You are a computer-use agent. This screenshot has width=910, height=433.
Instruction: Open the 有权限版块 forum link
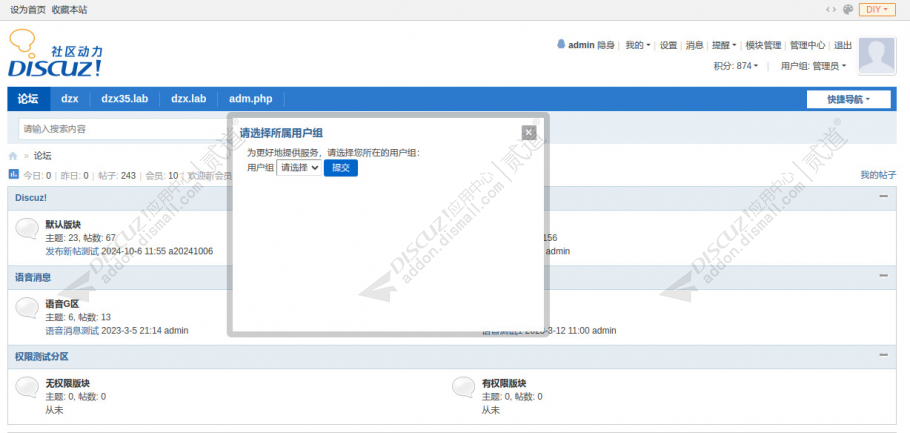pos(504,384)
